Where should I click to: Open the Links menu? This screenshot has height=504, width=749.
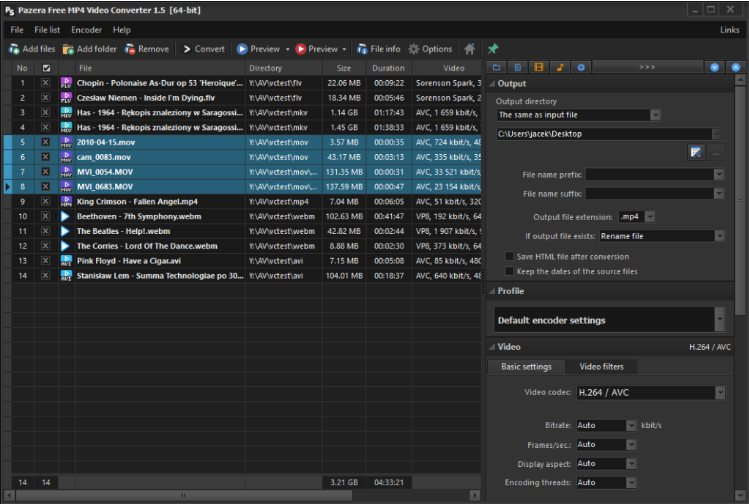tap(729, 30)
